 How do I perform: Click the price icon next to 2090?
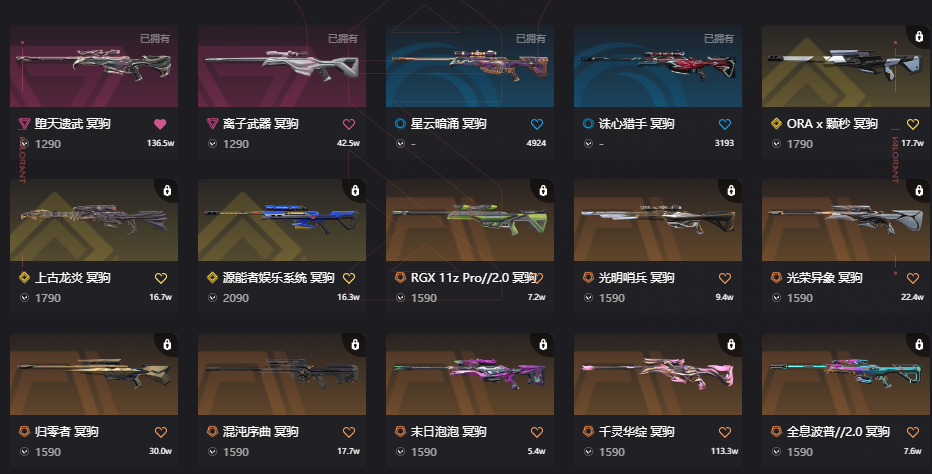pos(212,298)
